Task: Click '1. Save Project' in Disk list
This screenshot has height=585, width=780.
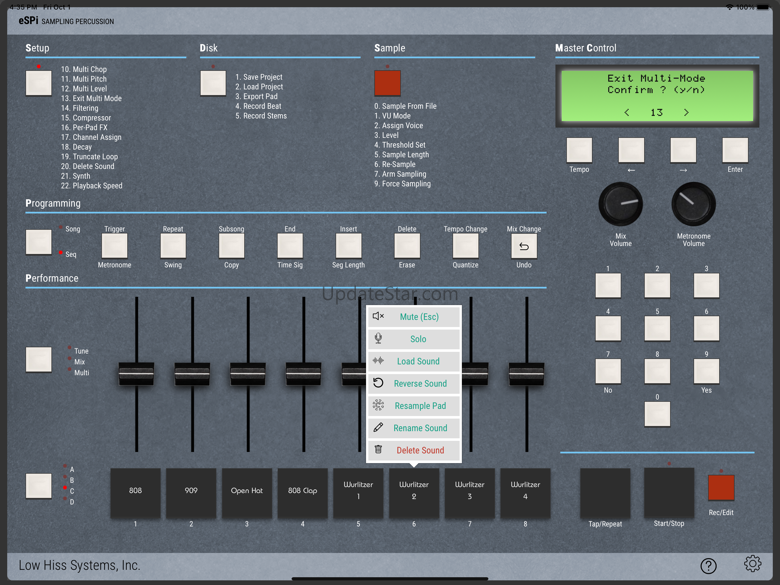Action: coord(259,77)
